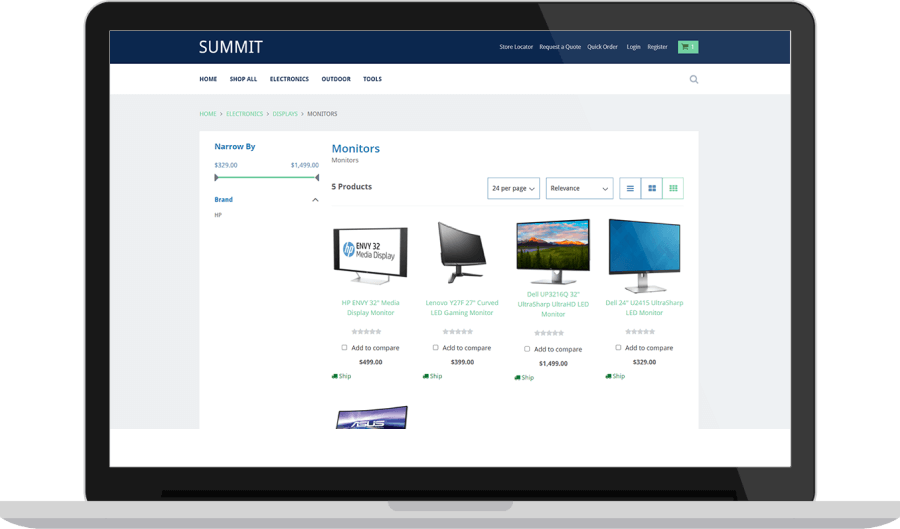
Task: Click the left price slider handle
Action: click(x=216, y=178)
